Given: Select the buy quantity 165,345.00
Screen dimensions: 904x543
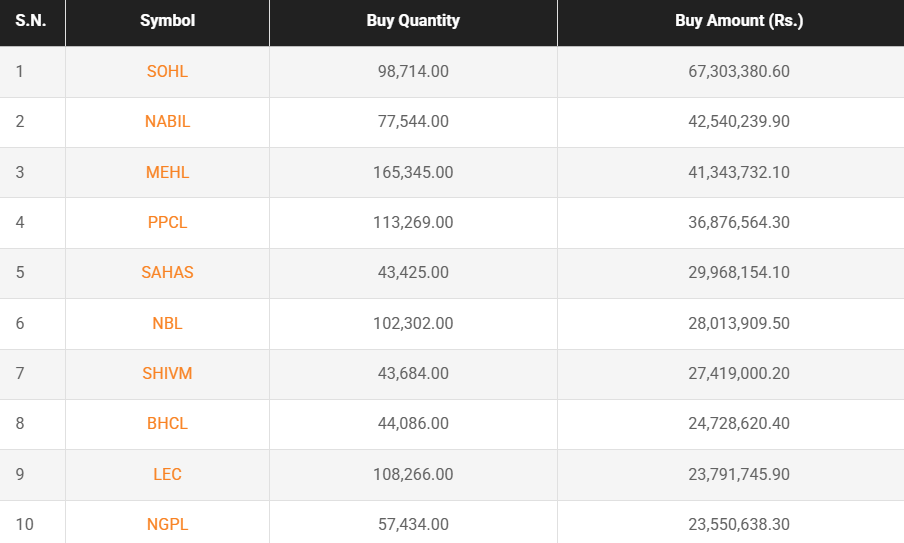Looking at the screenshot, I should click(x=413, y=172).
